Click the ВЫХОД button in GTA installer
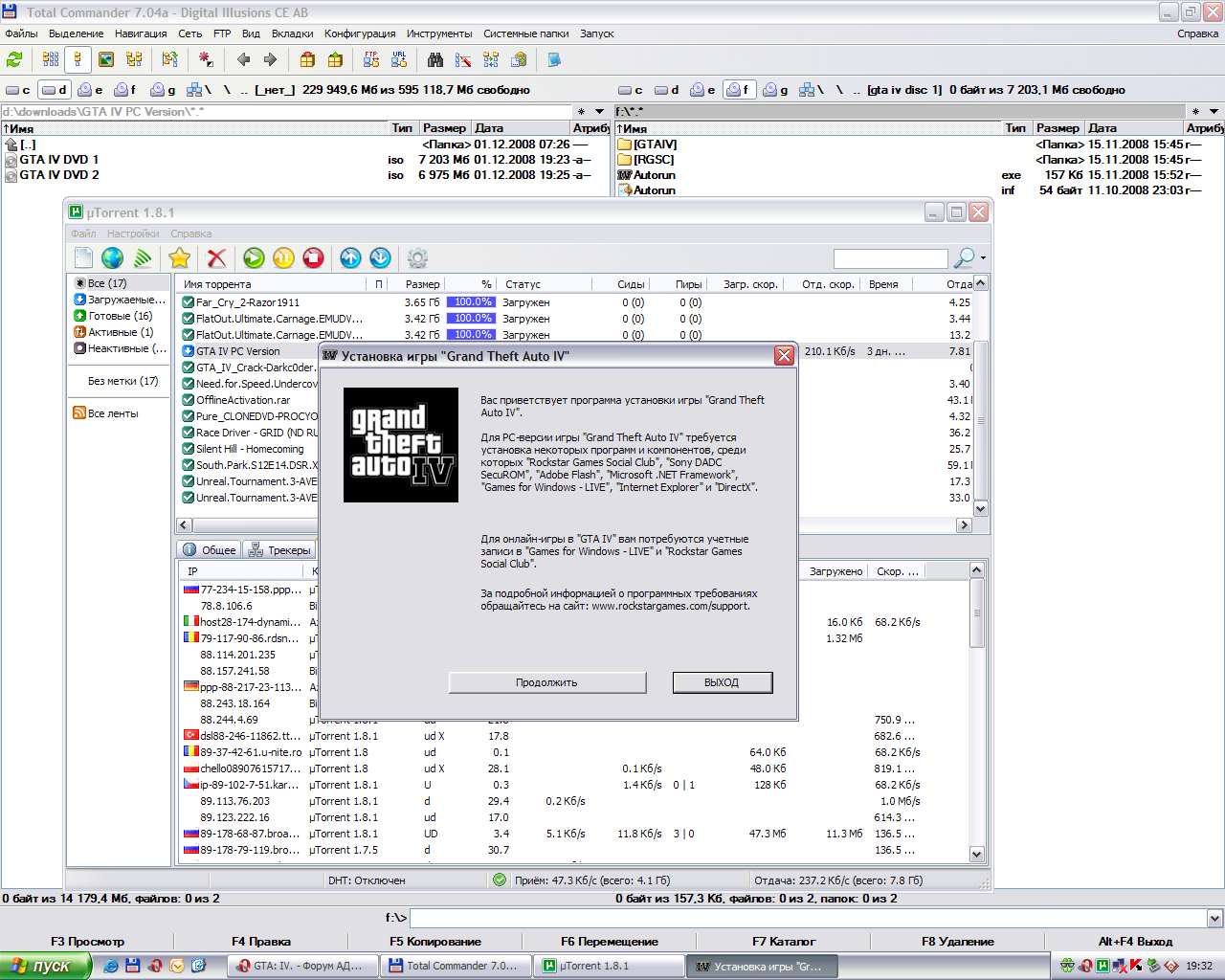This screenshot has height=980, width=1225. pyautogui.click(x=722, y=682)
